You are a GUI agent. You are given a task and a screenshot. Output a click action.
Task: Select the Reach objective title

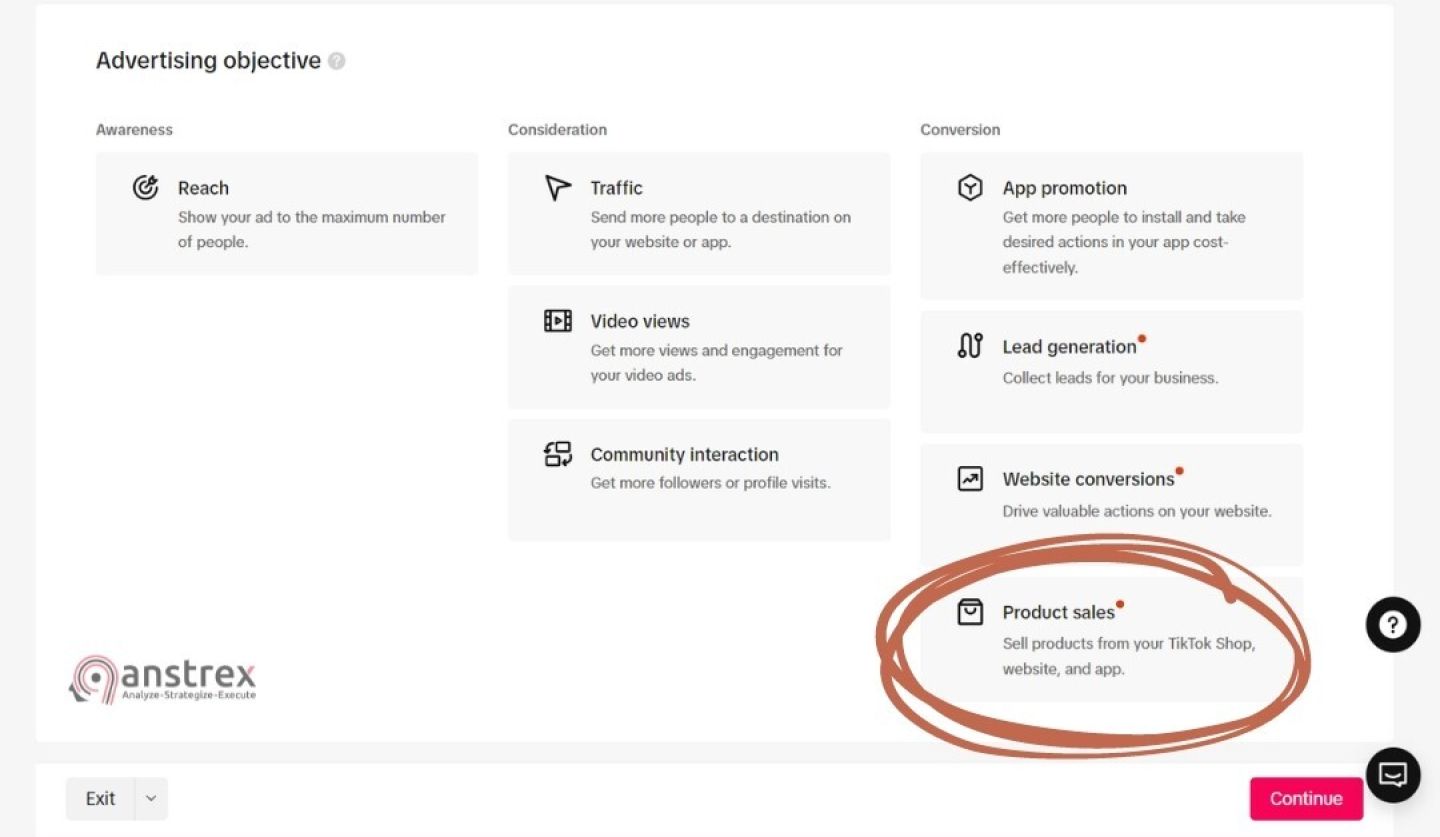click(x=203, y=188)
